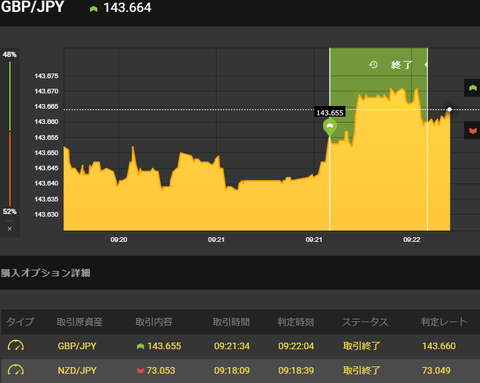Click the GBP/JPY asset name in the table
Viewport: 480px width, 383px height.
click(77, 346)
